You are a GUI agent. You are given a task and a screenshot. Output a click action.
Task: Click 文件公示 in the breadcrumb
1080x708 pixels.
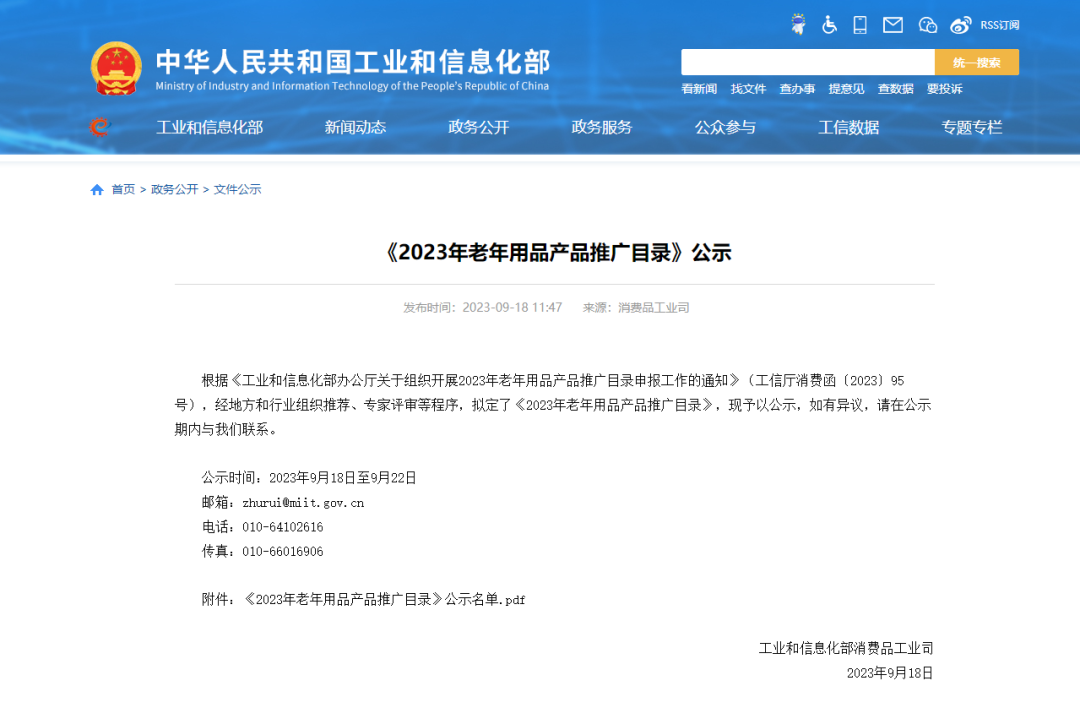pyautogui.click(x=237, y=188)
